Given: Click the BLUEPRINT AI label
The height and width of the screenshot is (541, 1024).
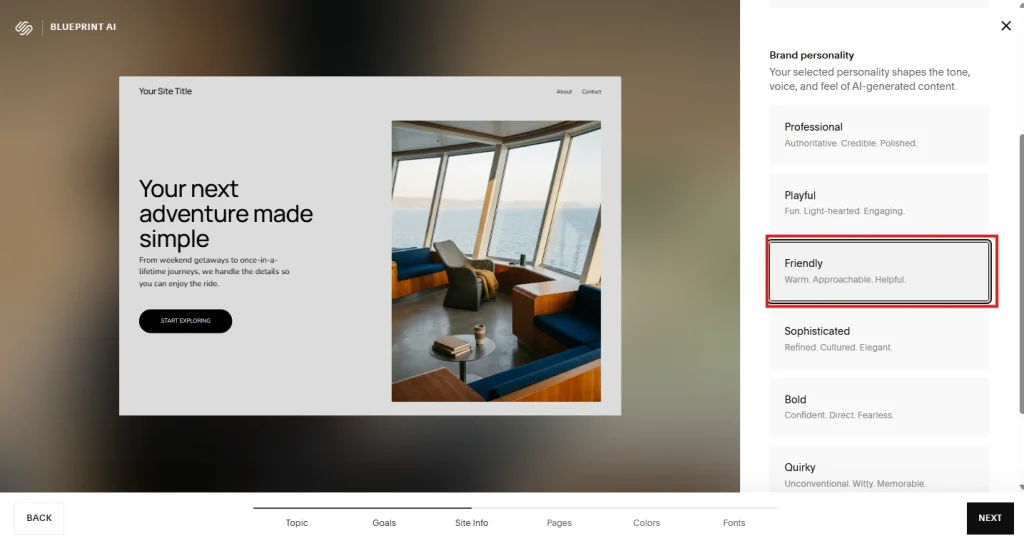Looking at the screenshot, I should pos(83,27).
